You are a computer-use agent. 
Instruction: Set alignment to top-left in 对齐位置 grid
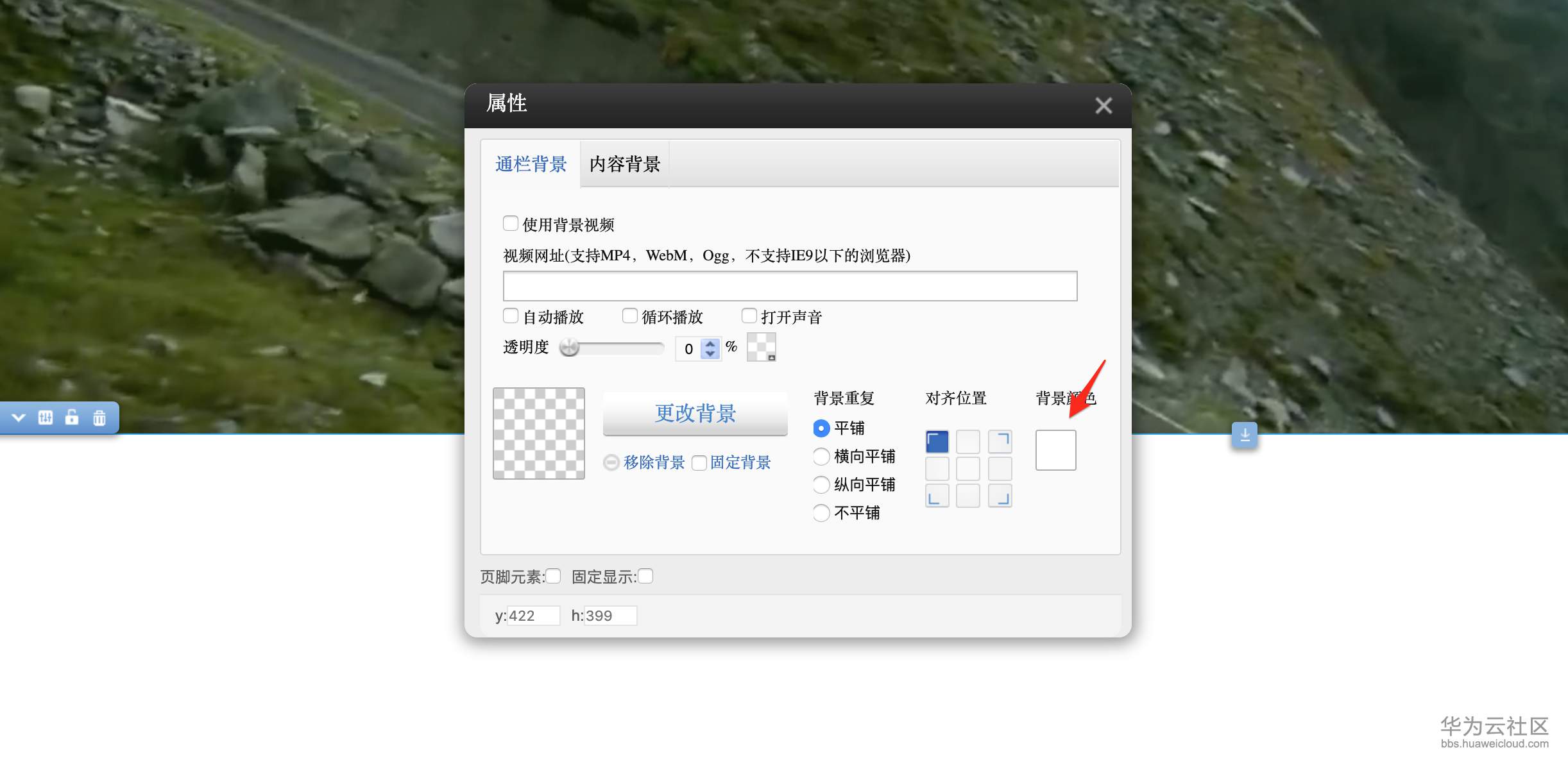point(937,441)
